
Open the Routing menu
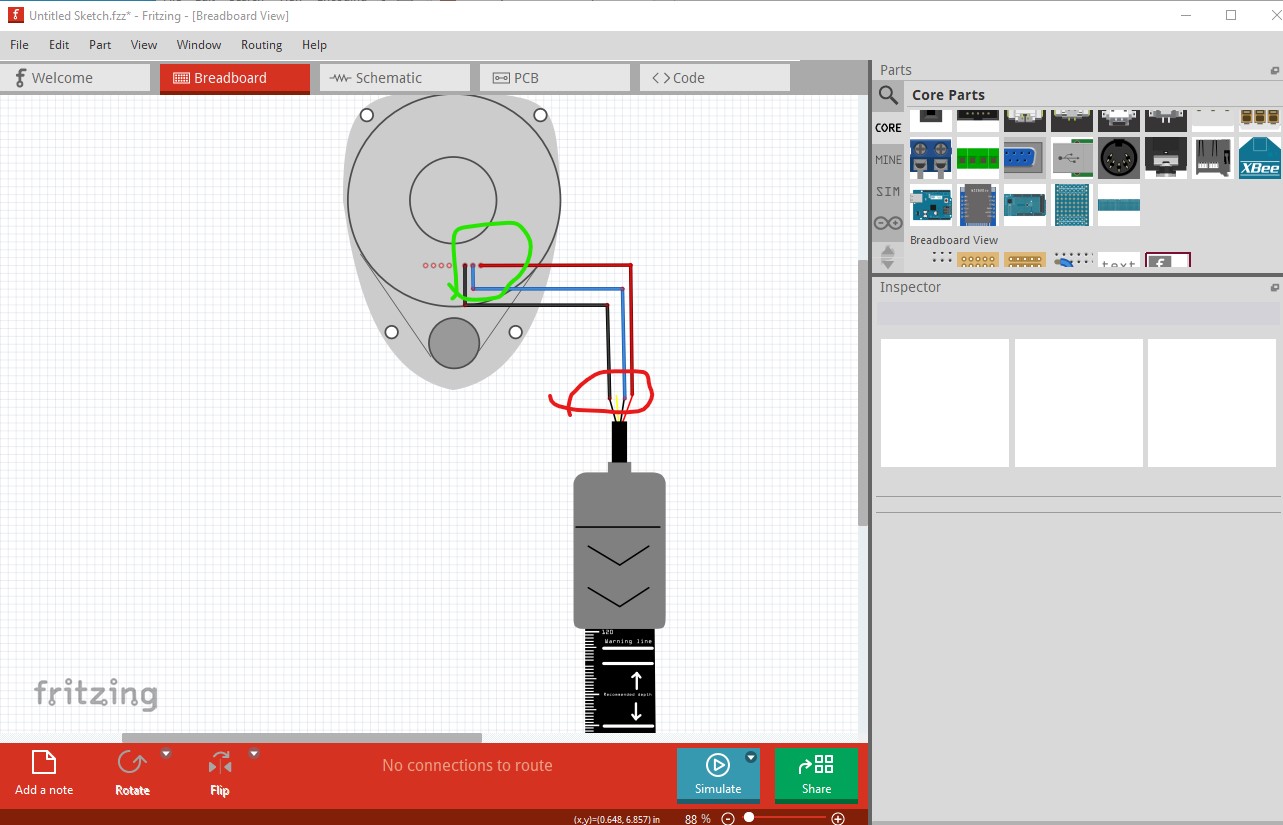point(261,45)
